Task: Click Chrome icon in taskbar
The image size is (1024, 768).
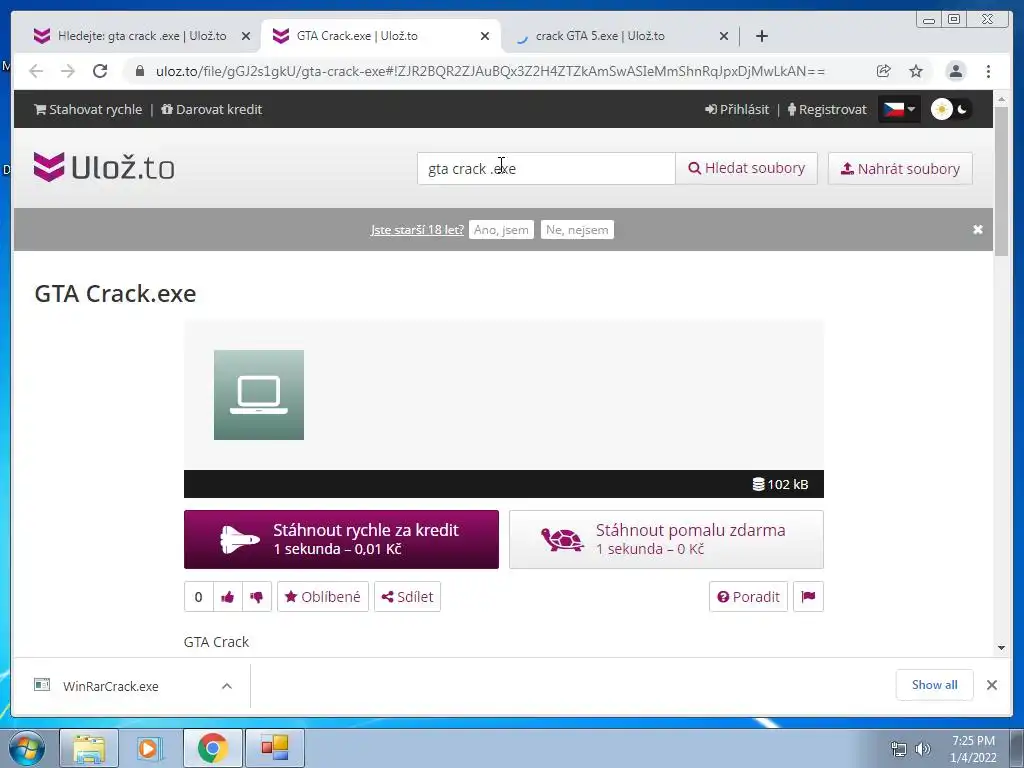Action: 212,748
